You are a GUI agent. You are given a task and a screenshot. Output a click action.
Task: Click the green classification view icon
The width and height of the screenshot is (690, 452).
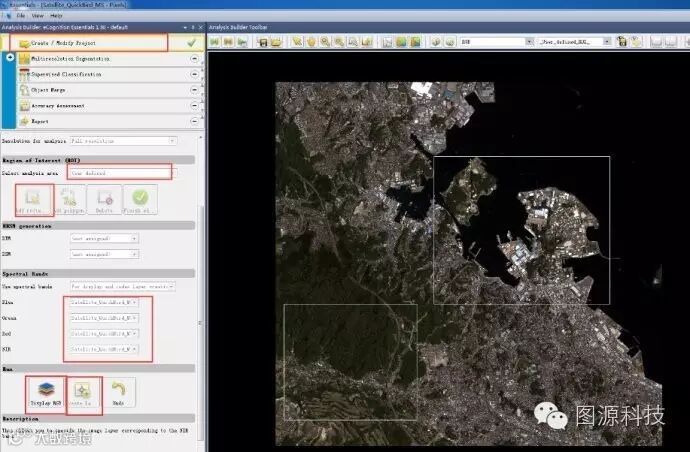pos(401,42)
